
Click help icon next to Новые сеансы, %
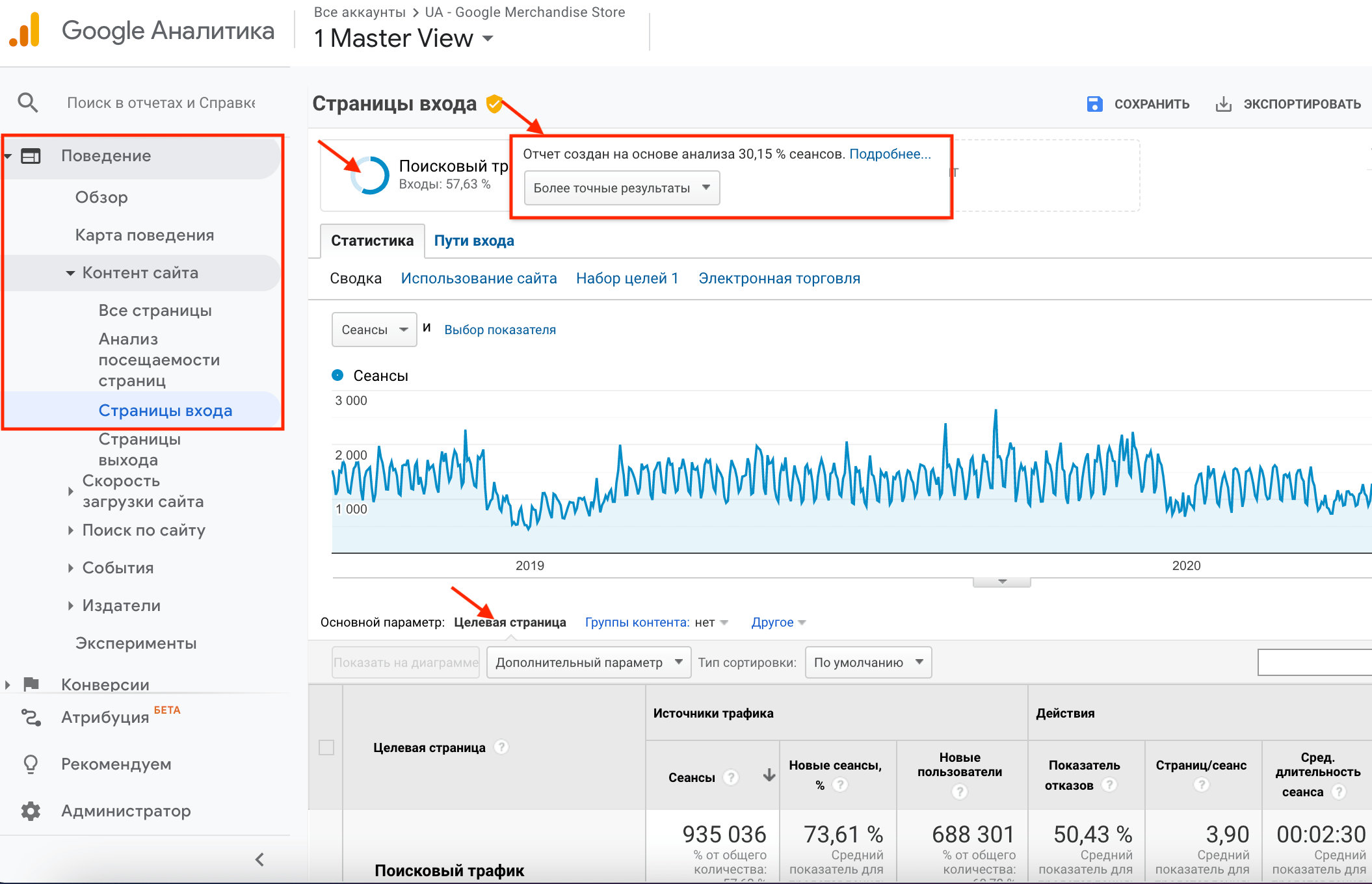(x=840, y=785)
